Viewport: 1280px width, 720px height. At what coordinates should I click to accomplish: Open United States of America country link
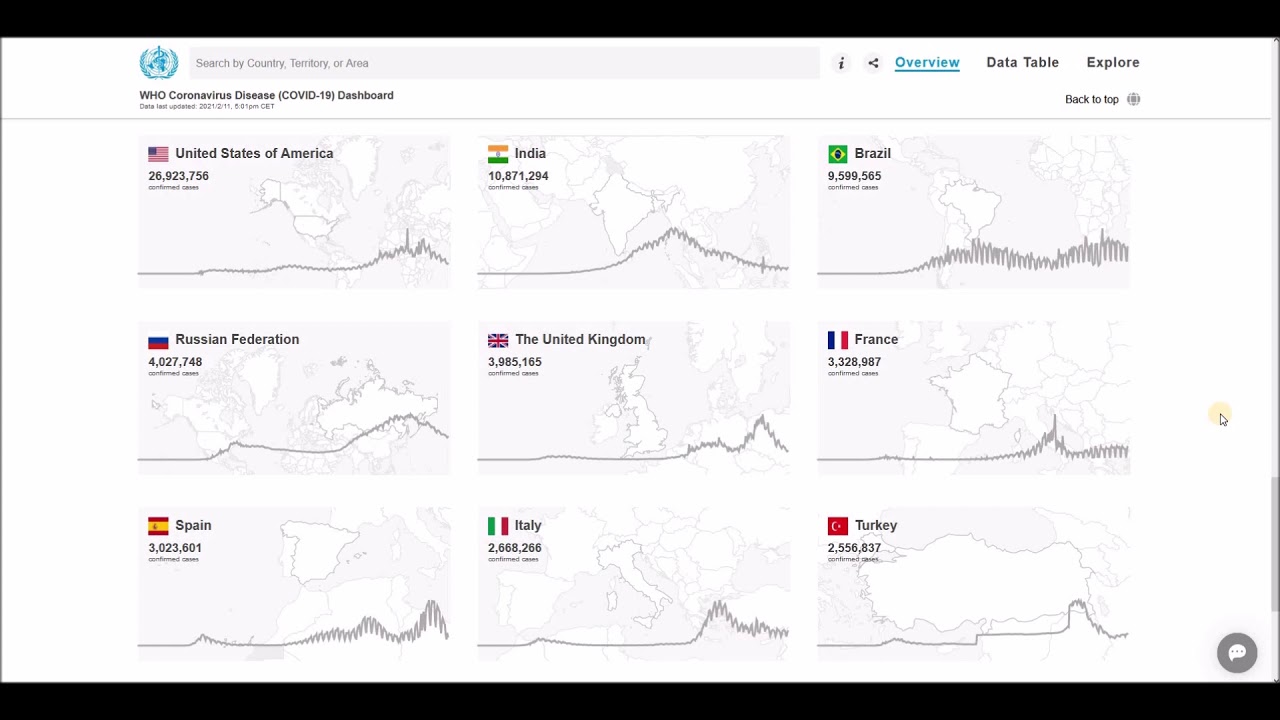[254, 153]
